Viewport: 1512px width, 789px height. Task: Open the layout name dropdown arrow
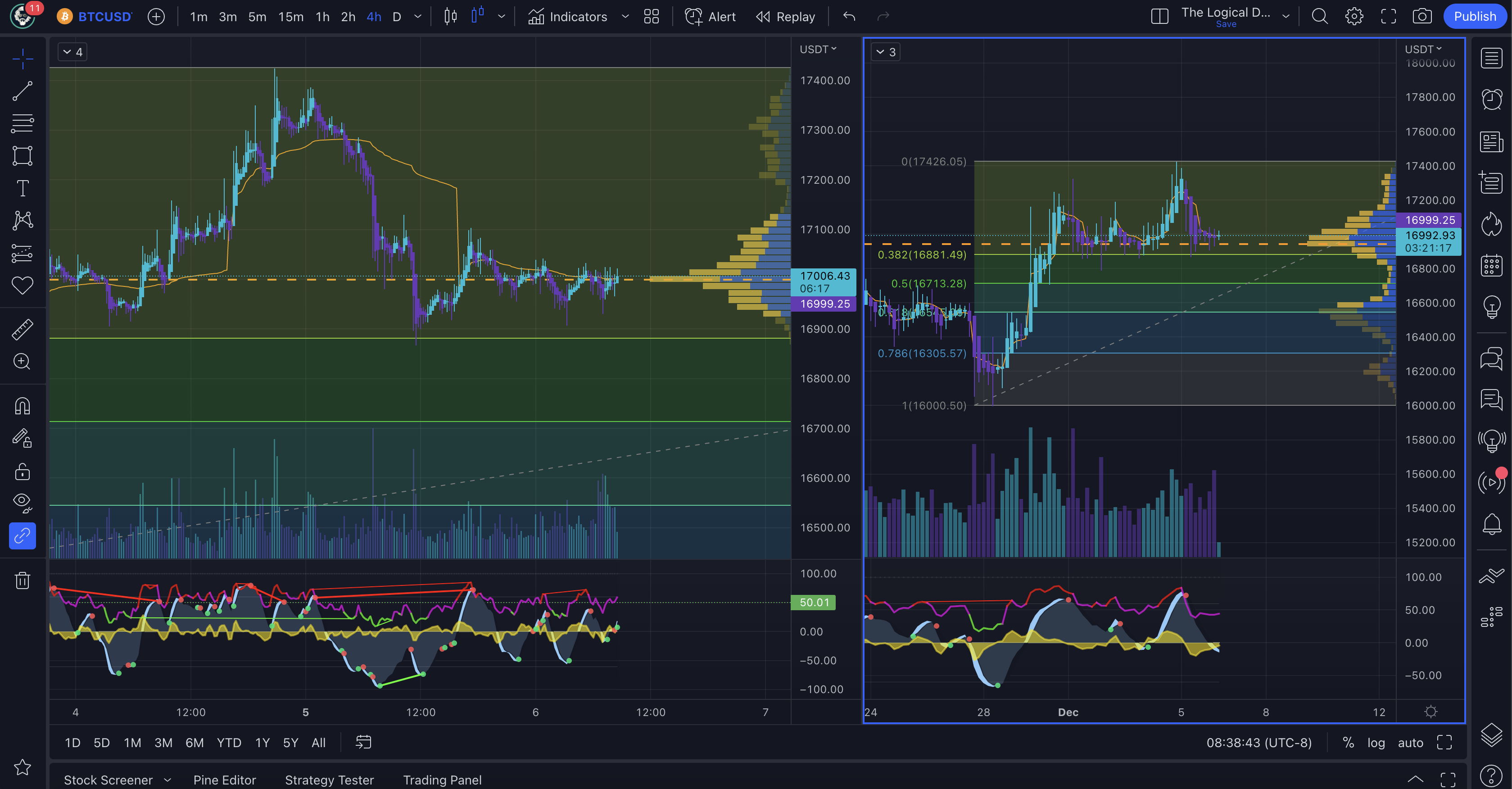(x=1286, y=16)
